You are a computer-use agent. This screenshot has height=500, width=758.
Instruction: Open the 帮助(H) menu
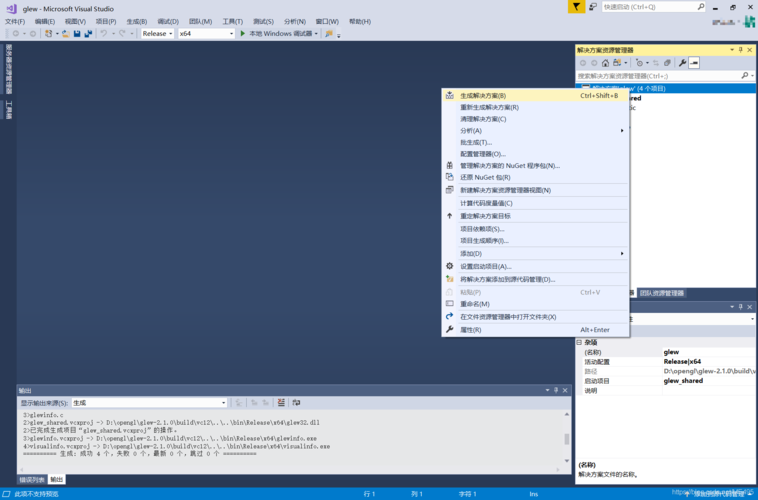(x=360, y=21)
